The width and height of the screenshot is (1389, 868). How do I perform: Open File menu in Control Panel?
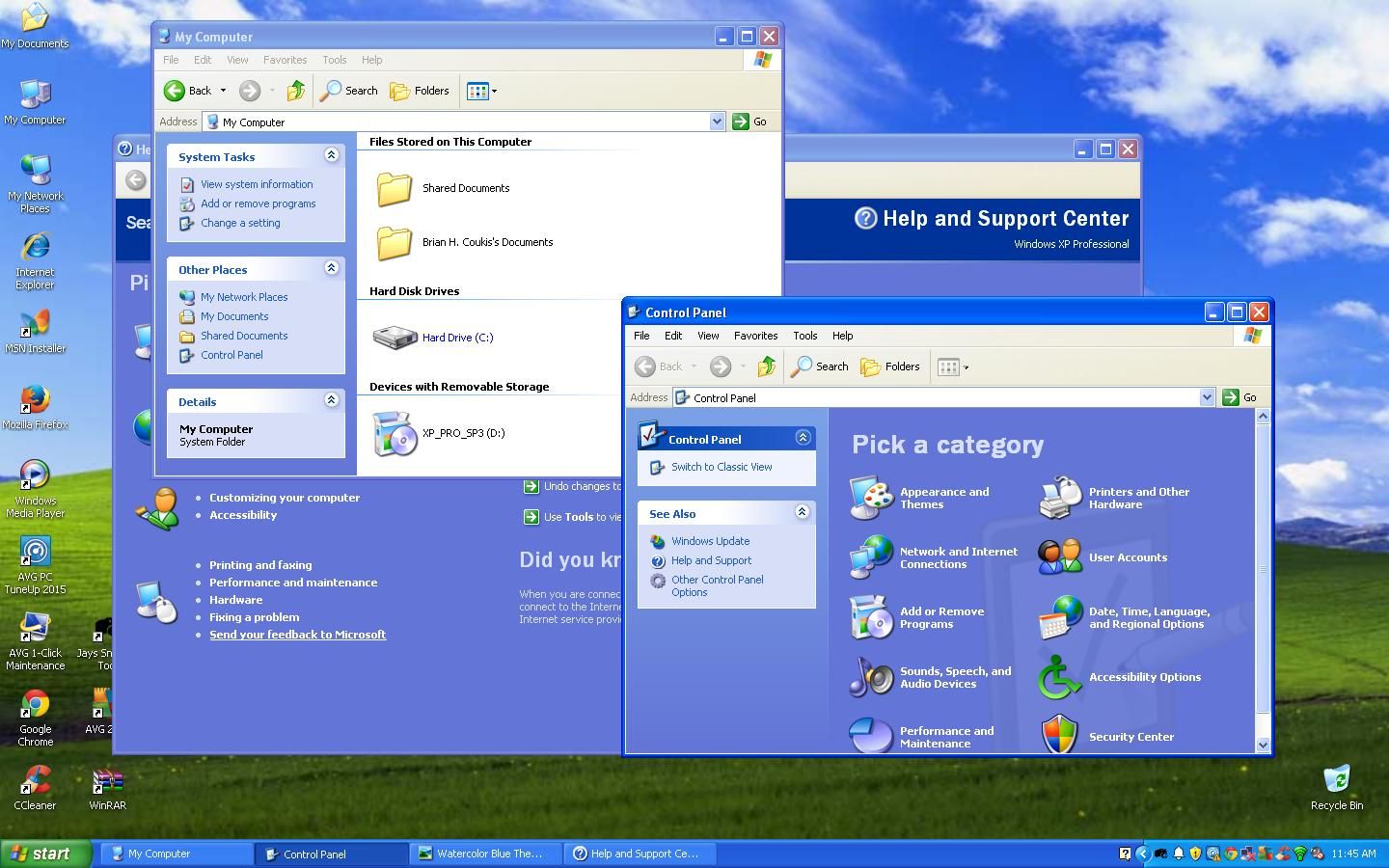pos(641,336)
